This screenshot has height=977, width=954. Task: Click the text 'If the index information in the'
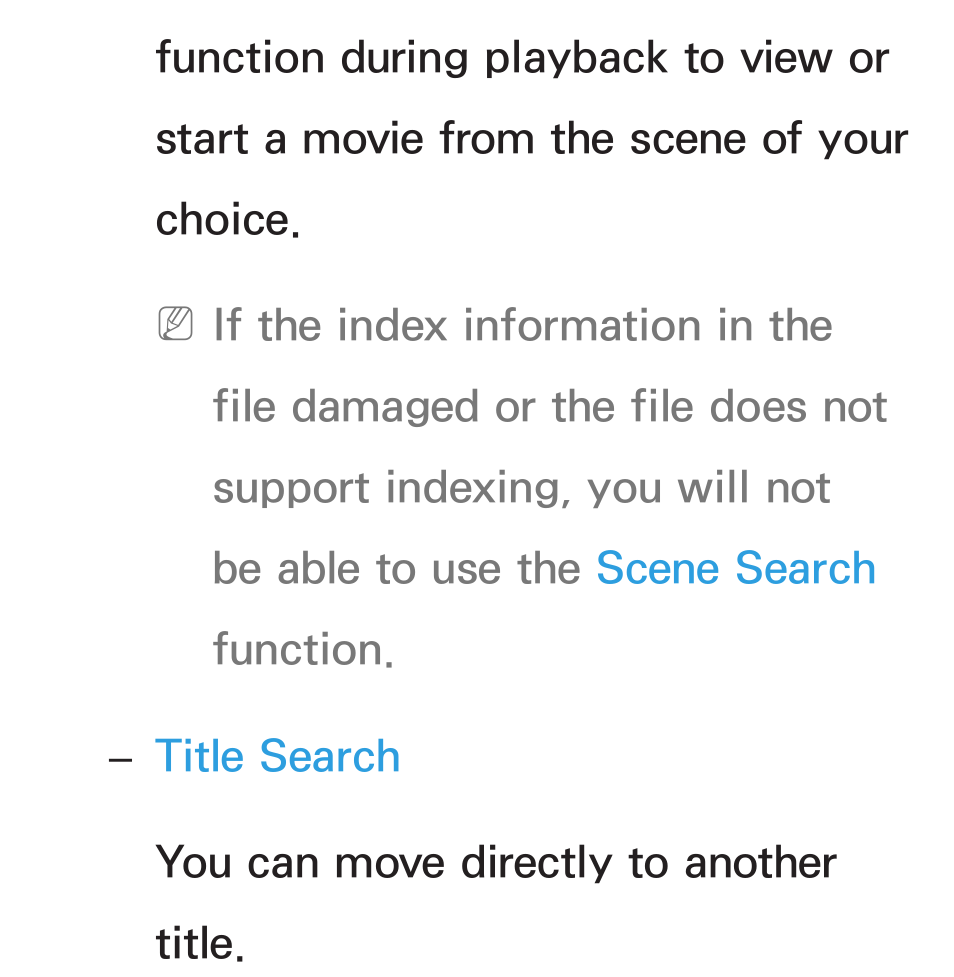pos(523,325)
